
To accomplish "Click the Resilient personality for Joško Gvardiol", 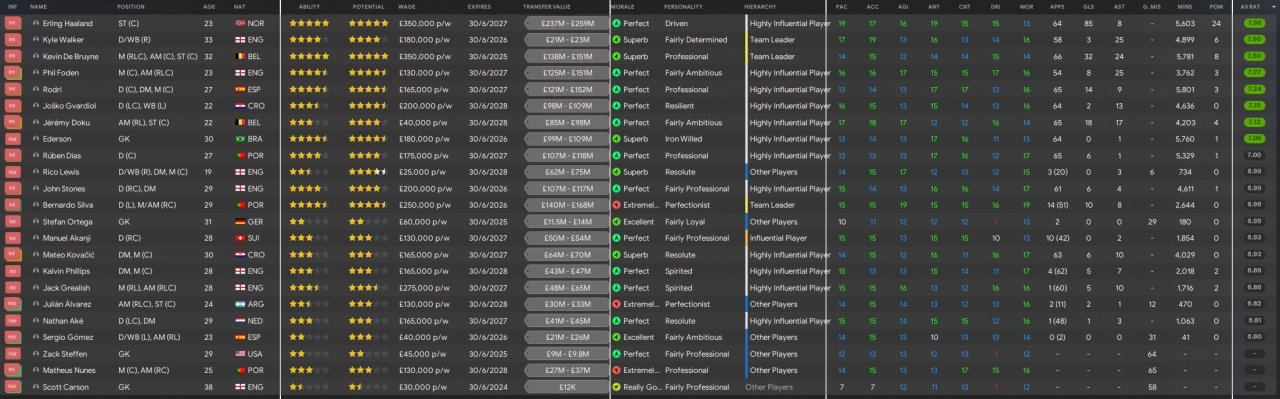I will pos(679,106).
